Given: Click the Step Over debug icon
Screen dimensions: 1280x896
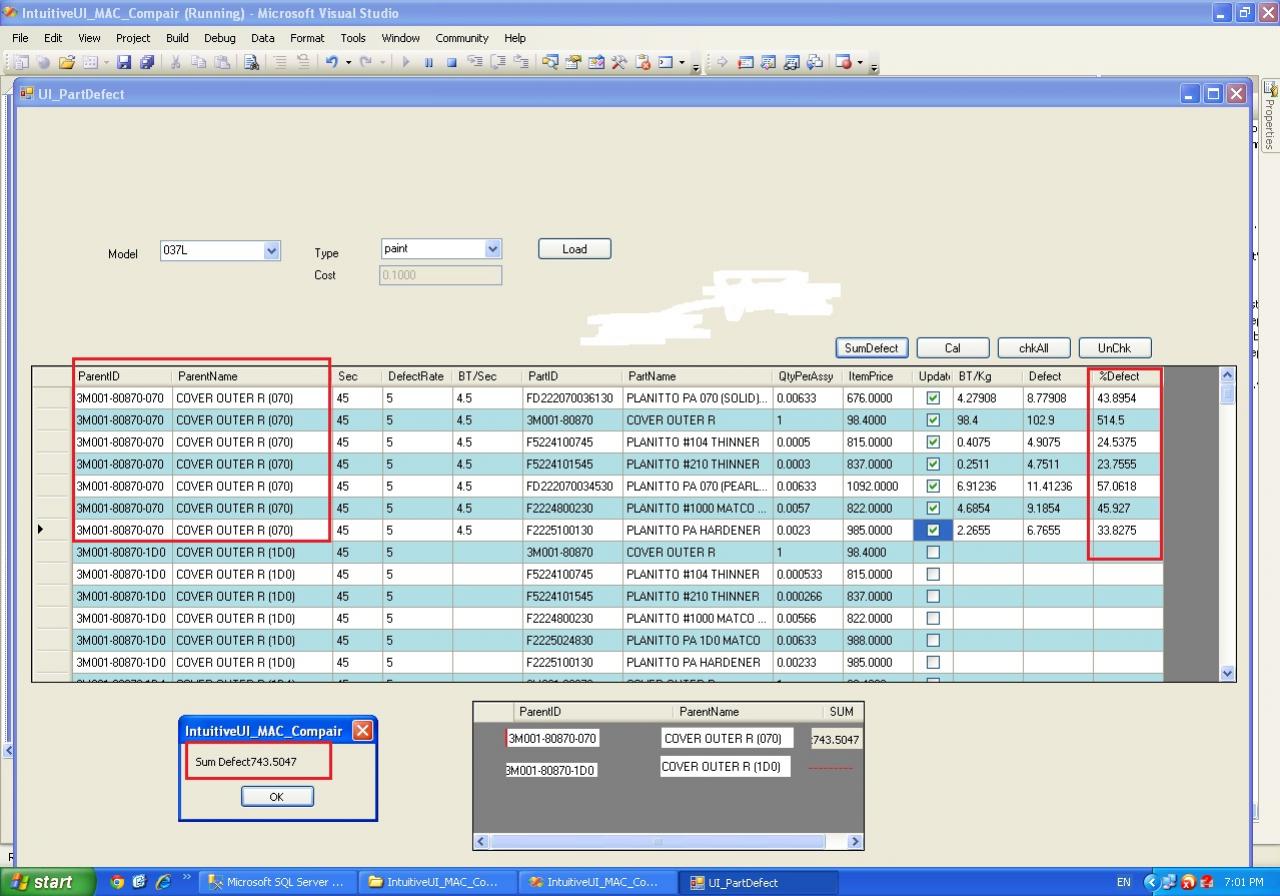Looking at the screenshot, I should click(498, 62).
